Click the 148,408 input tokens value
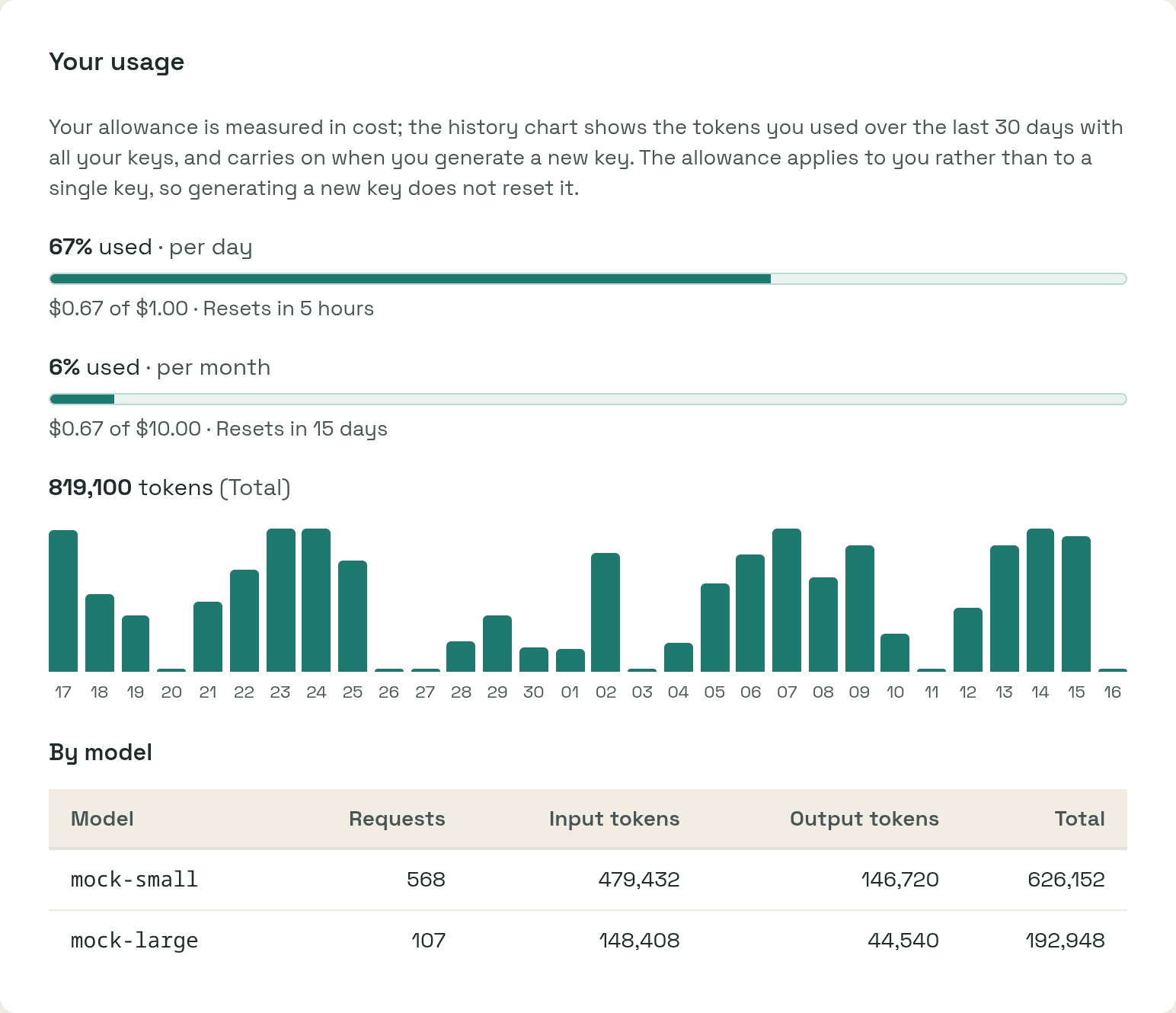 [639, 941]
